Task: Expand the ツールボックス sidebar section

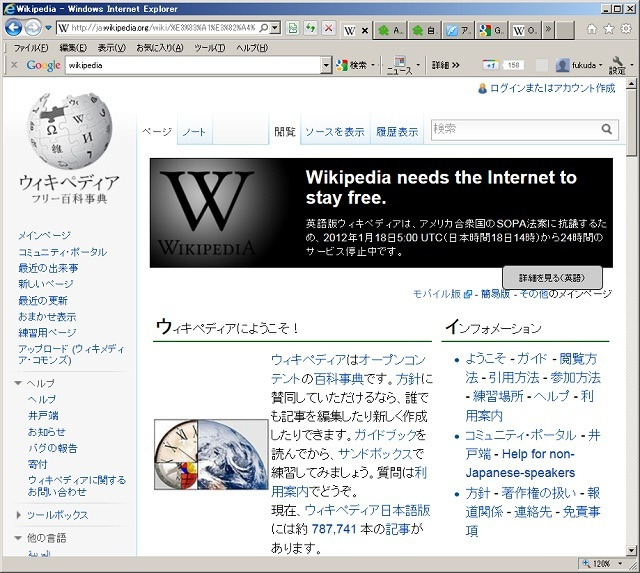Action: click(18, 515)
